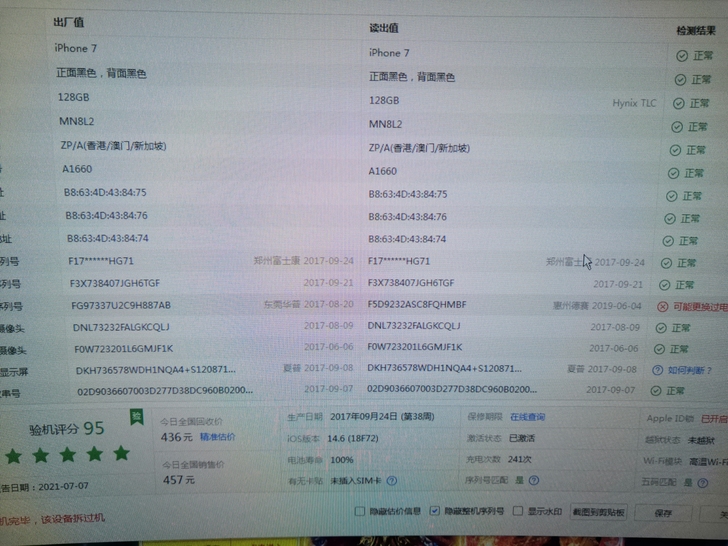This screenshot has width=728, height=546.
Task: Select read battery serial F5D9232ASC8FQHMBF
Action: point(417,305)
